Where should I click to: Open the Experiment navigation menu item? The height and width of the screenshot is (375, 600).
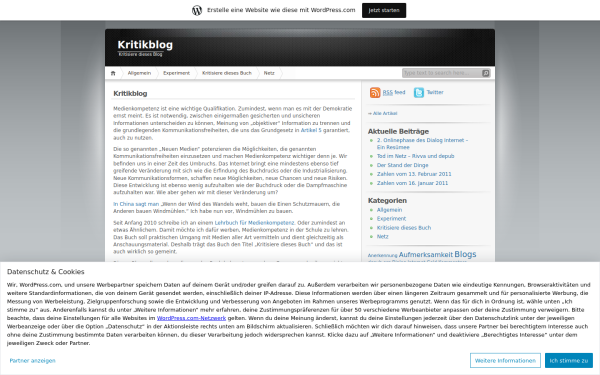point(176,73)
